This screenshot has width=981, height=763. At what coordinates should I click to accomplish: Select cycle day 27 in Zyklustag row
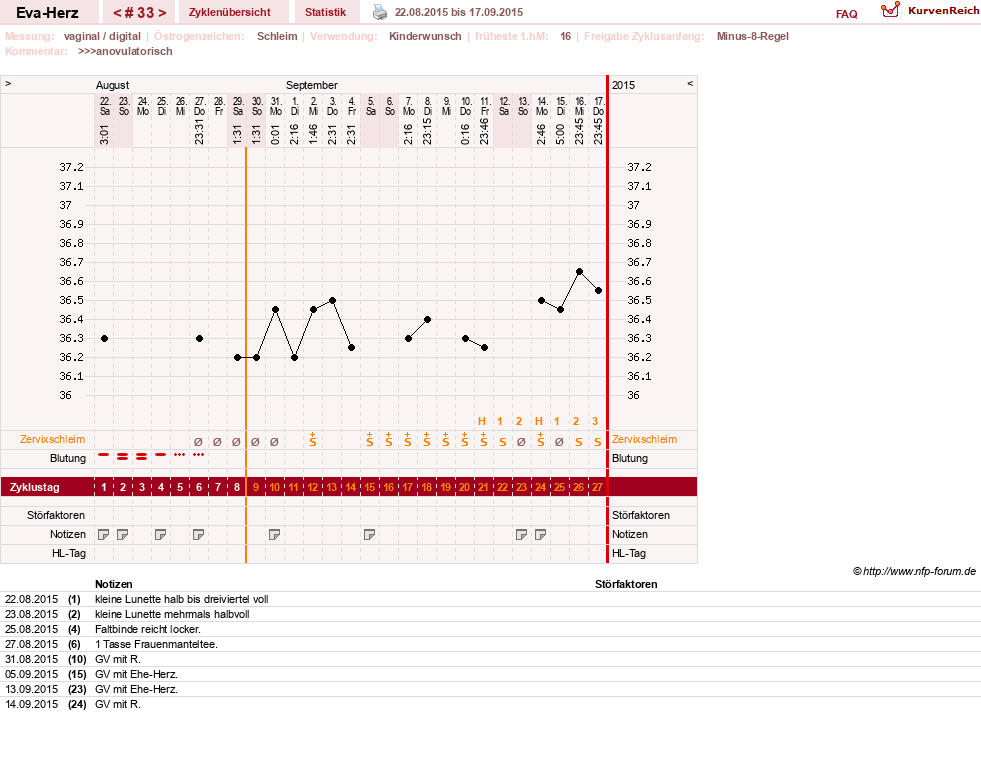point(597,487)
